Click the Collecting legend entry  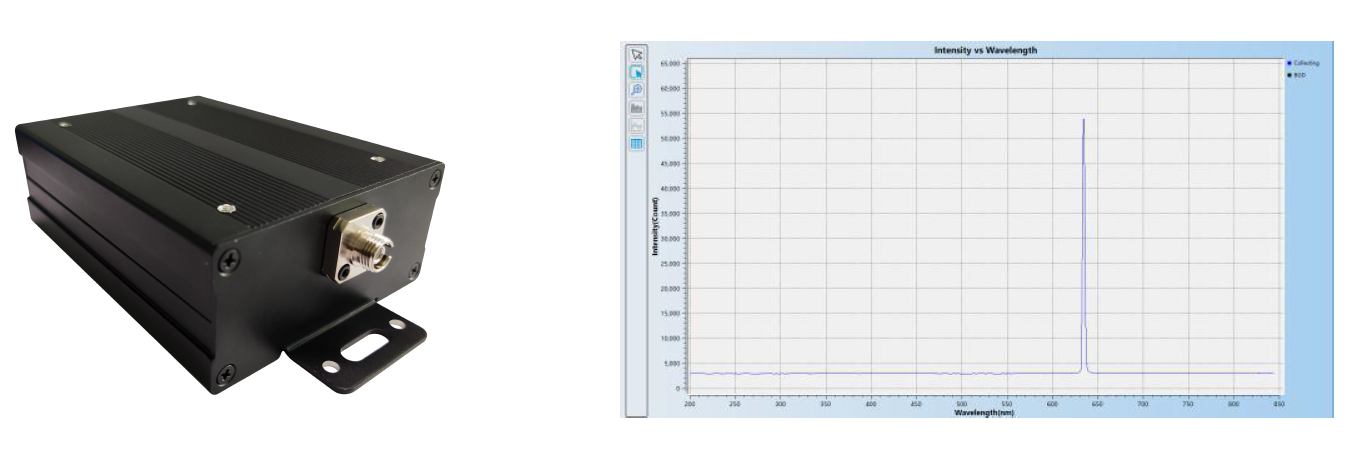click(x=1303, y=63)
